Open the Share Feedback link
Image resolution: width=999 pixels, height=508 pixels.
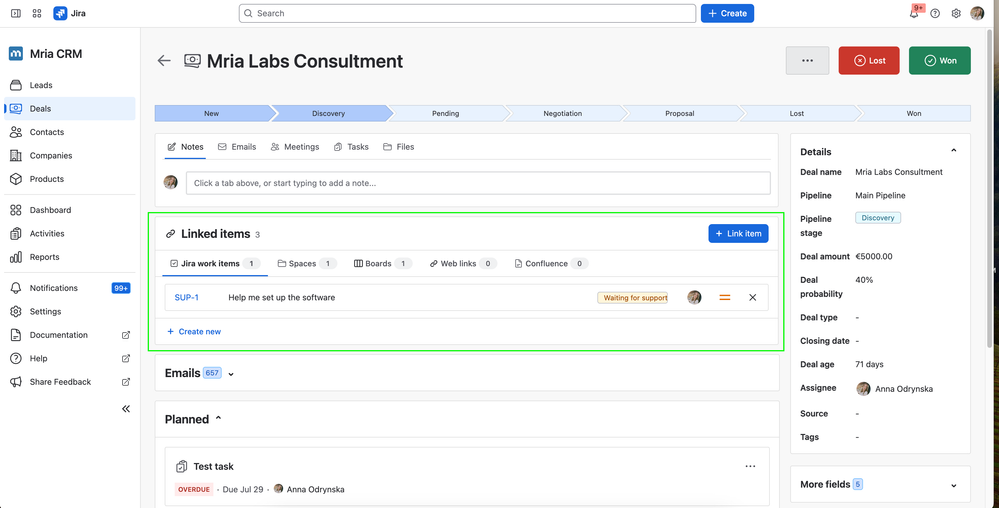pos(70,382)
